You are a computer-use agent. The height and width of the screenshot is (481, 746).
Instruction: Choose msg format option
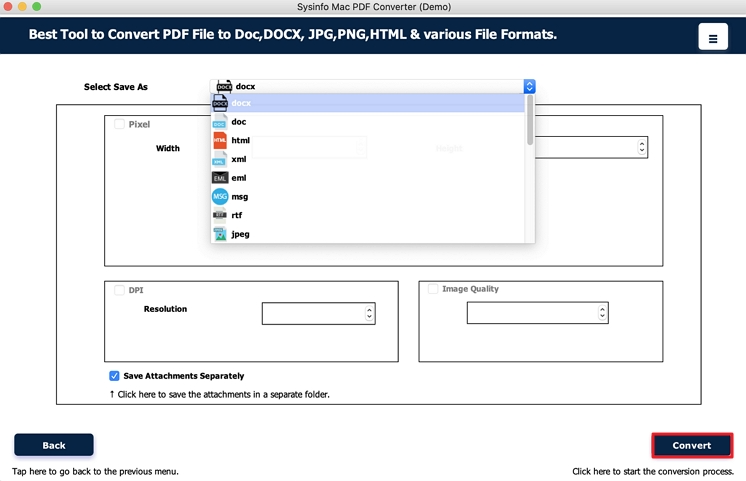point(368,196)
